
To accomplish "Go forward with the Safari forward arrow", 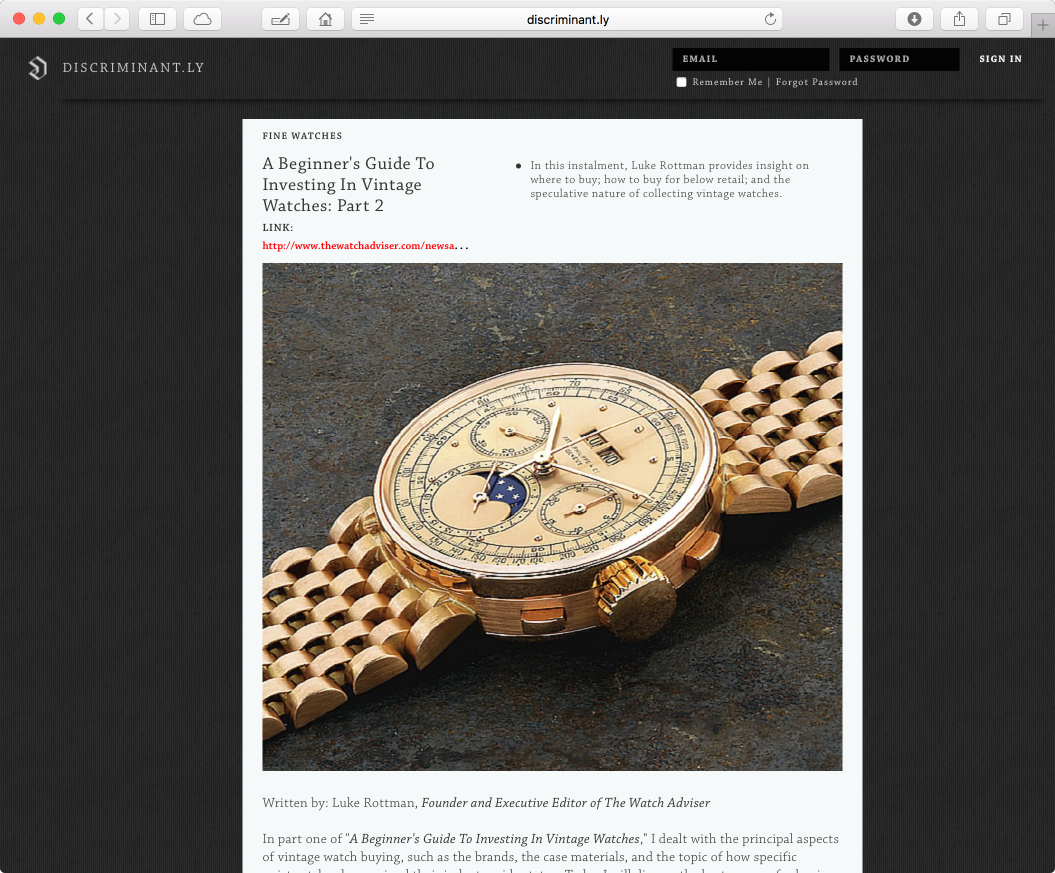I will (x=116, y=19).
